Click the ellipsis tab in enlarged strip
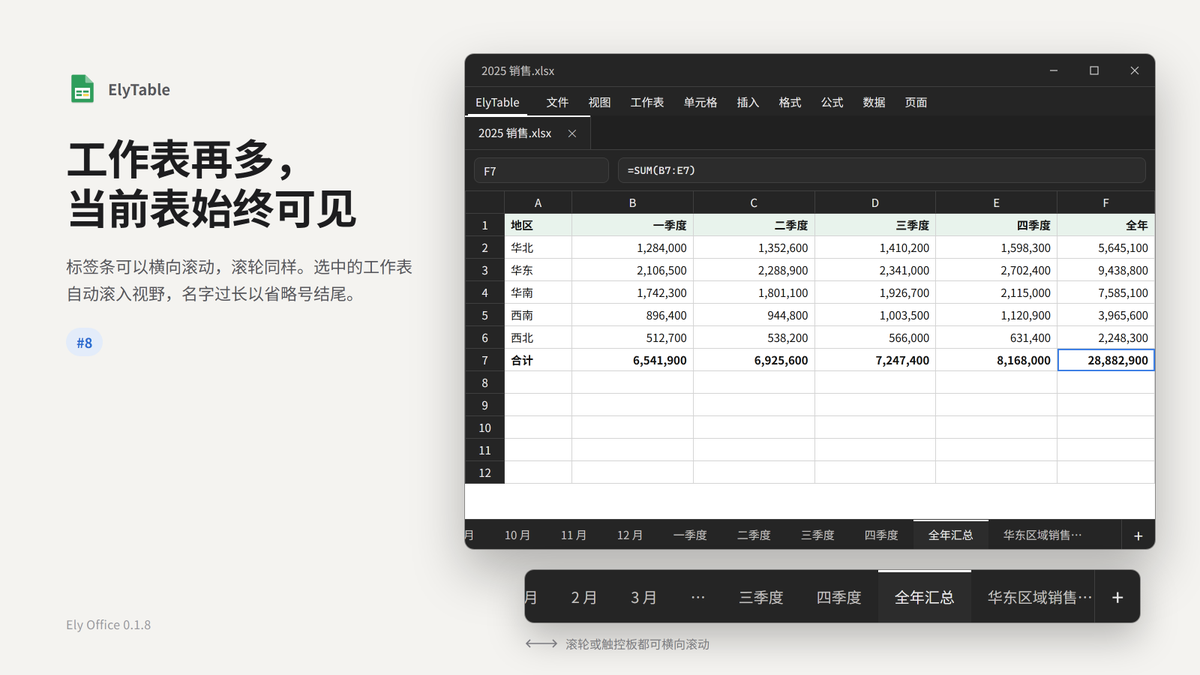 click(698, 597)
